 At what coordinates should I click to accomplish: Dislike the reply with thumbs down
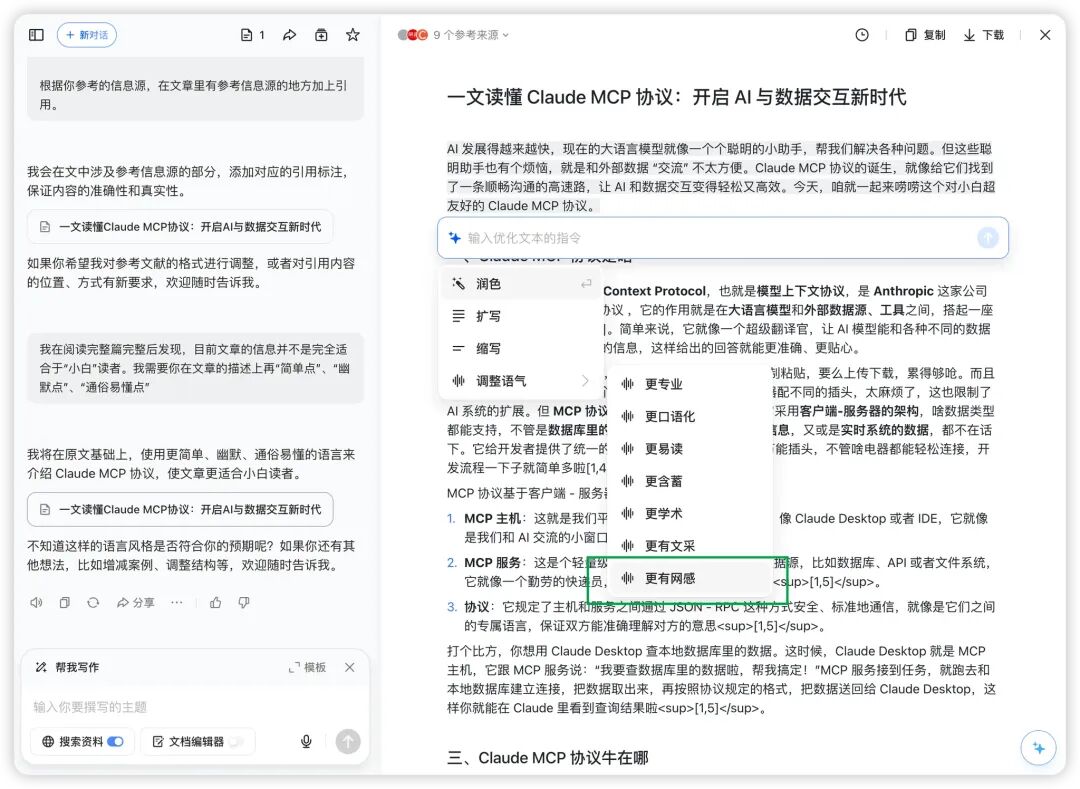[x=244, y=602]
